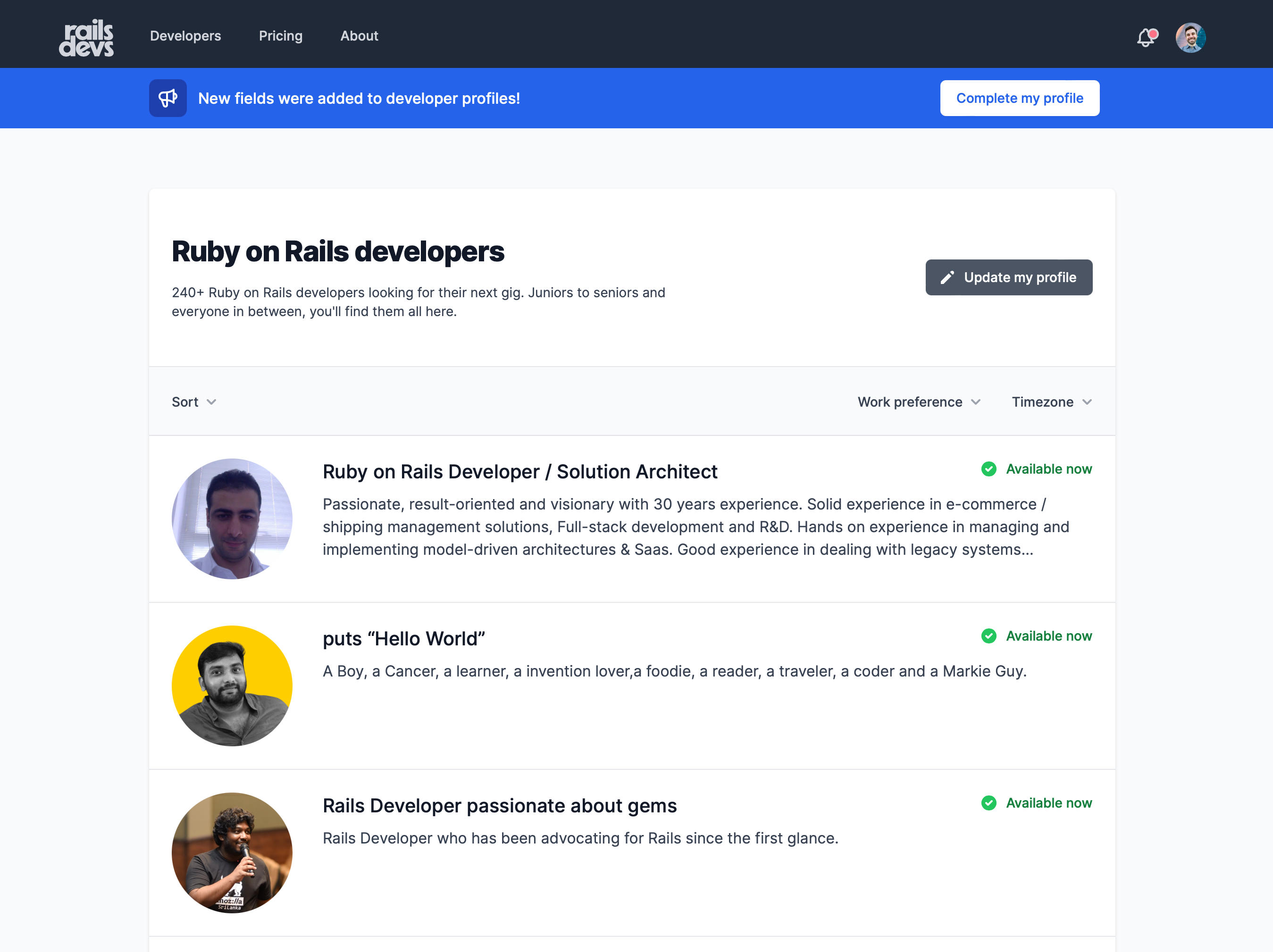This screenshot has height=952, width=1273.
Task: Click Complete my profile button
Action: [1019, 99]
